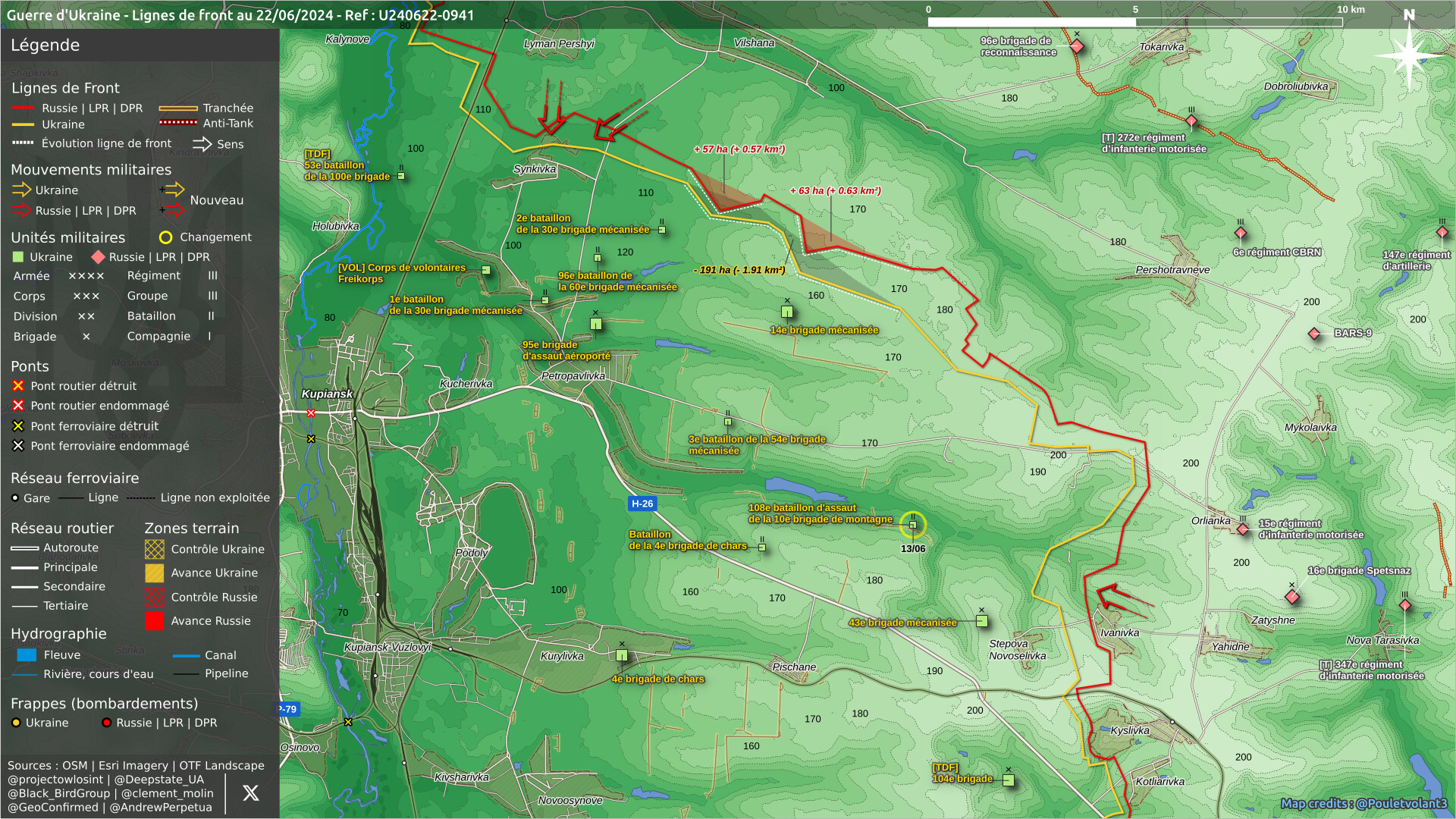1456x819 pixels.
Task: Click the 14e brigade mécanisée unit marker
Action: click(787, 312)
